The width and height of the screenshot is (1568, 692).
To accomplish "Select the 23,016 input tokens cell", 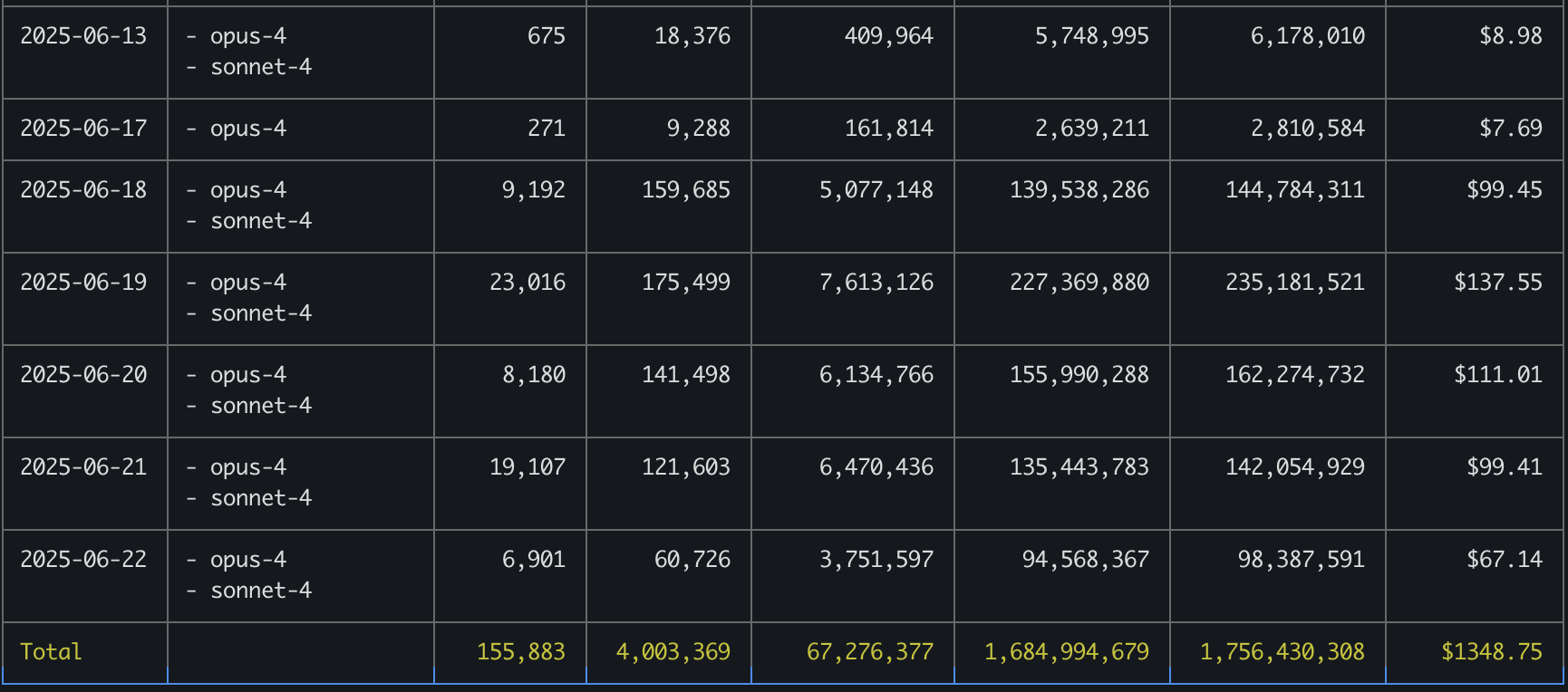I will click(528, 283).
